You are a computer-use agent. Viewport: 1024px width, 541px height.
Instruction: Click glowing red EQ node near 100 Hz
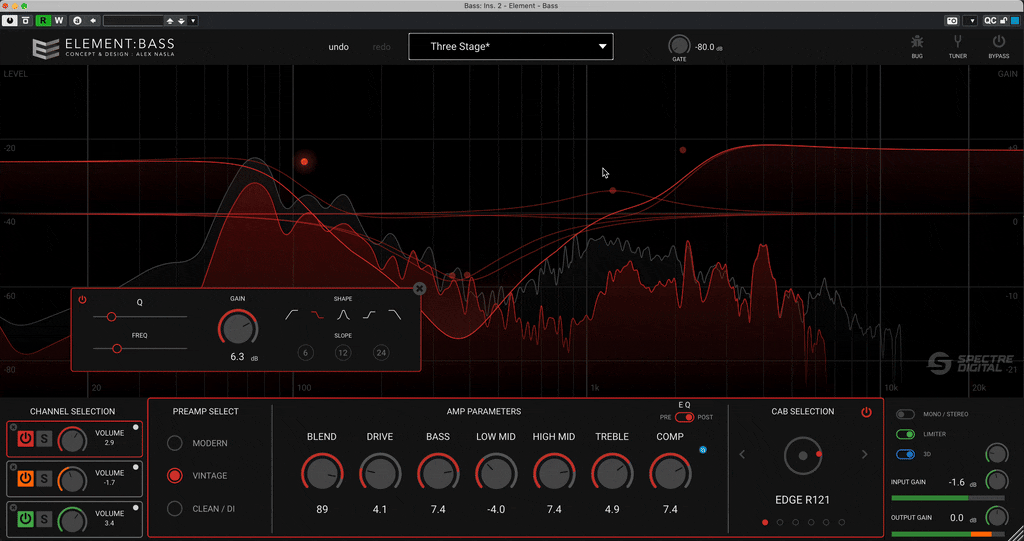tap(304, 161)
